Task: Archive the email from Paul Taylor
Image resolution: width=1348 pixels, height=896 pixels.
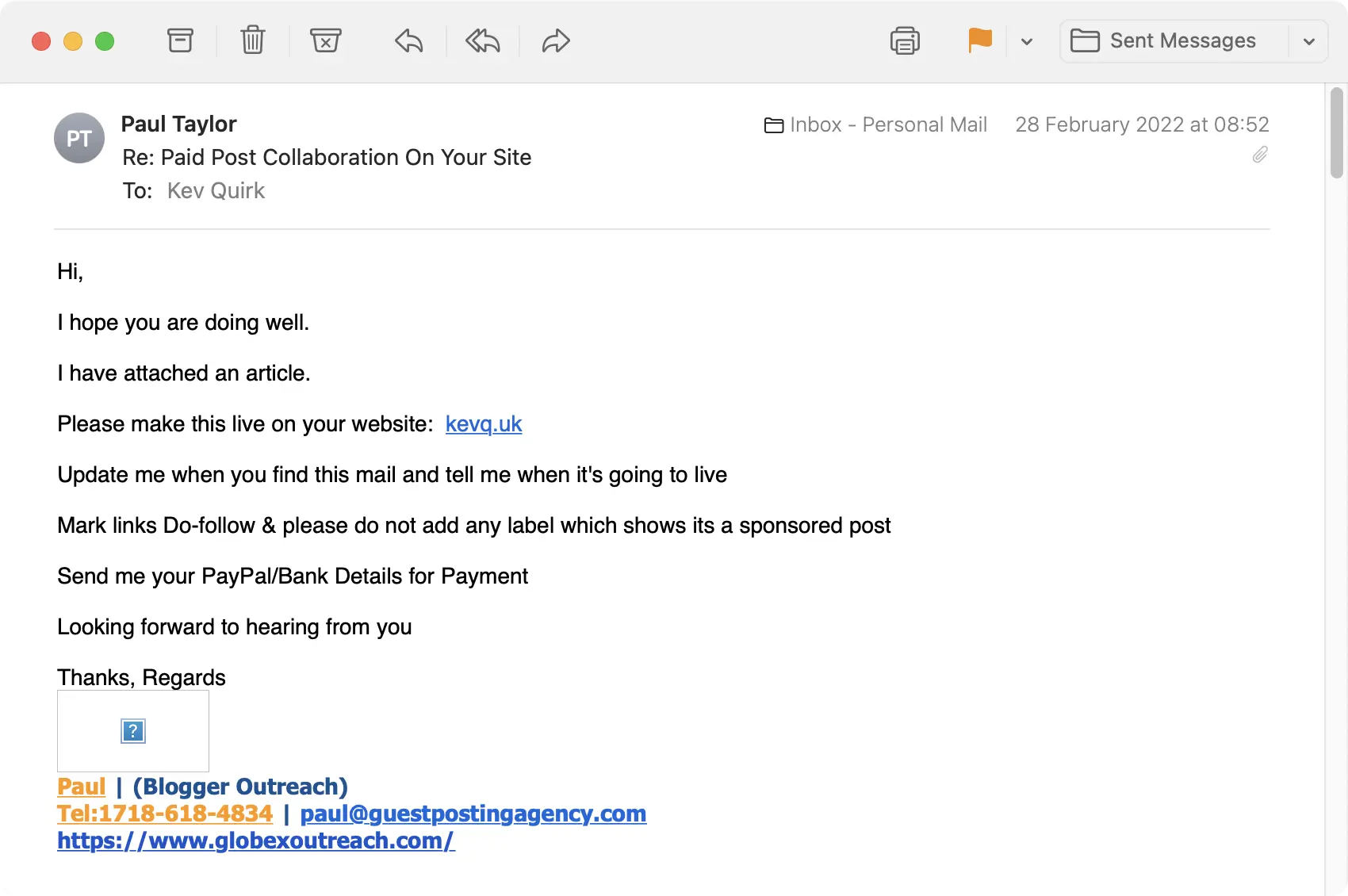Action: (180, 40)
